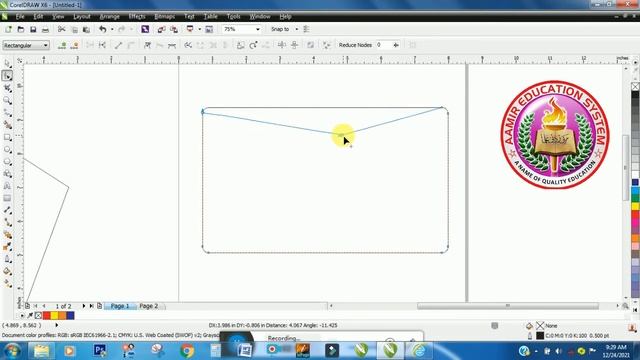Click the Reduce Nodes value field

click(384, 45)
